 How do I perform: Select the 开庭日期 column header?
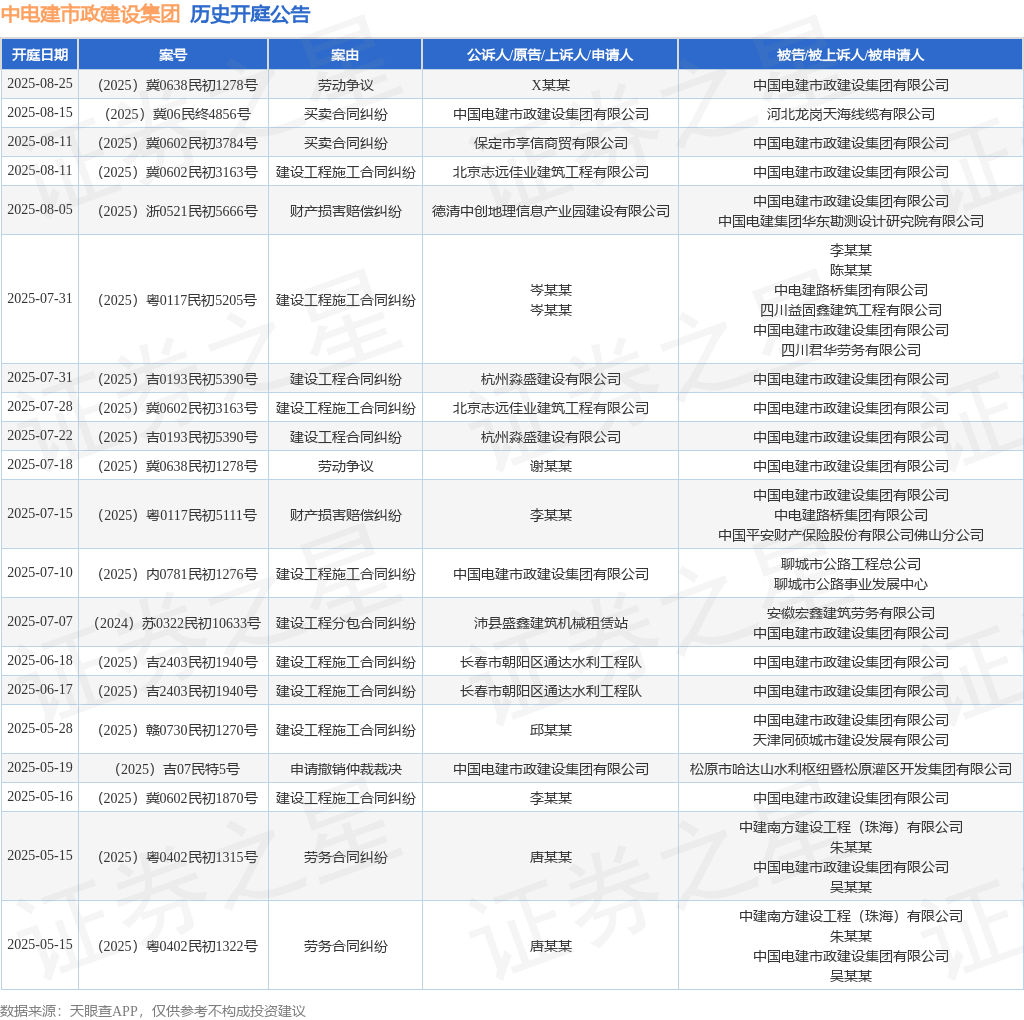coord(40,55)
